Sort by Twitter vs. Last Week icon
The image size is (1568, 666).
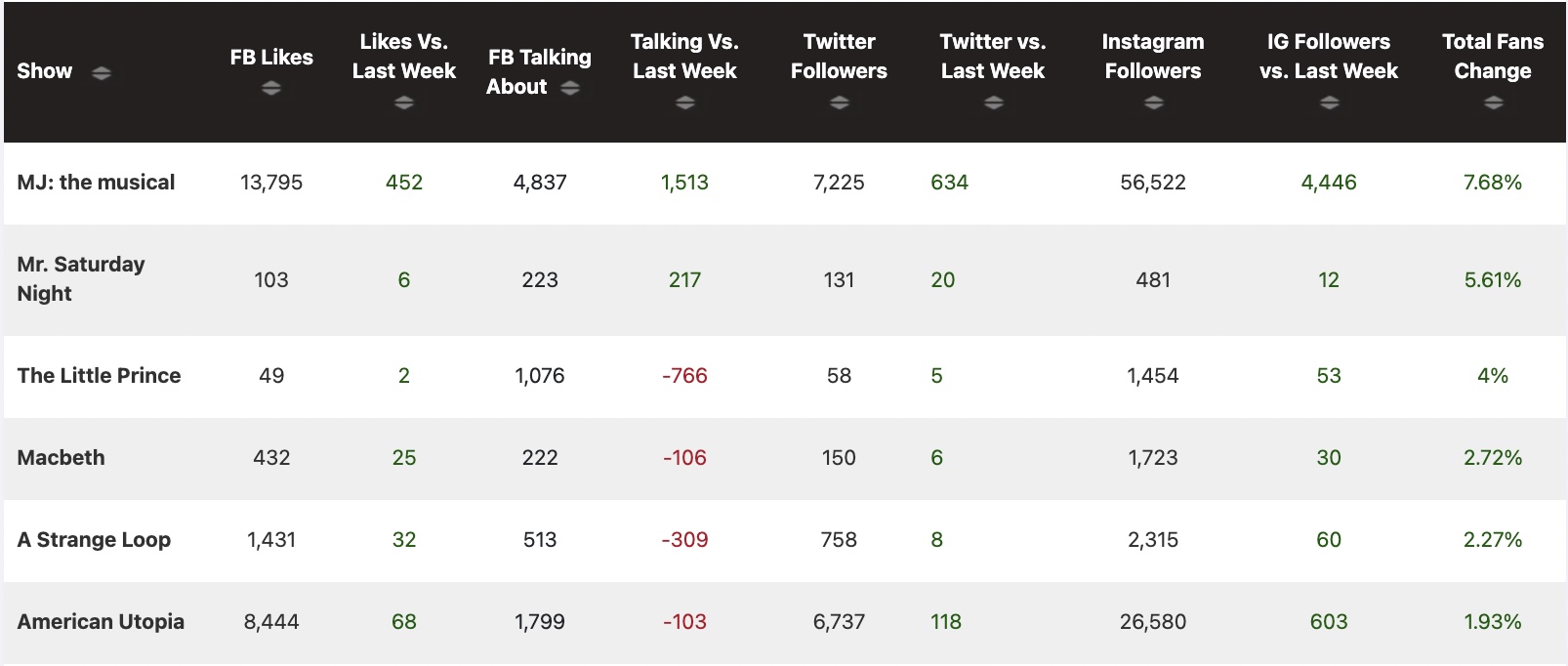click(993, 103)
